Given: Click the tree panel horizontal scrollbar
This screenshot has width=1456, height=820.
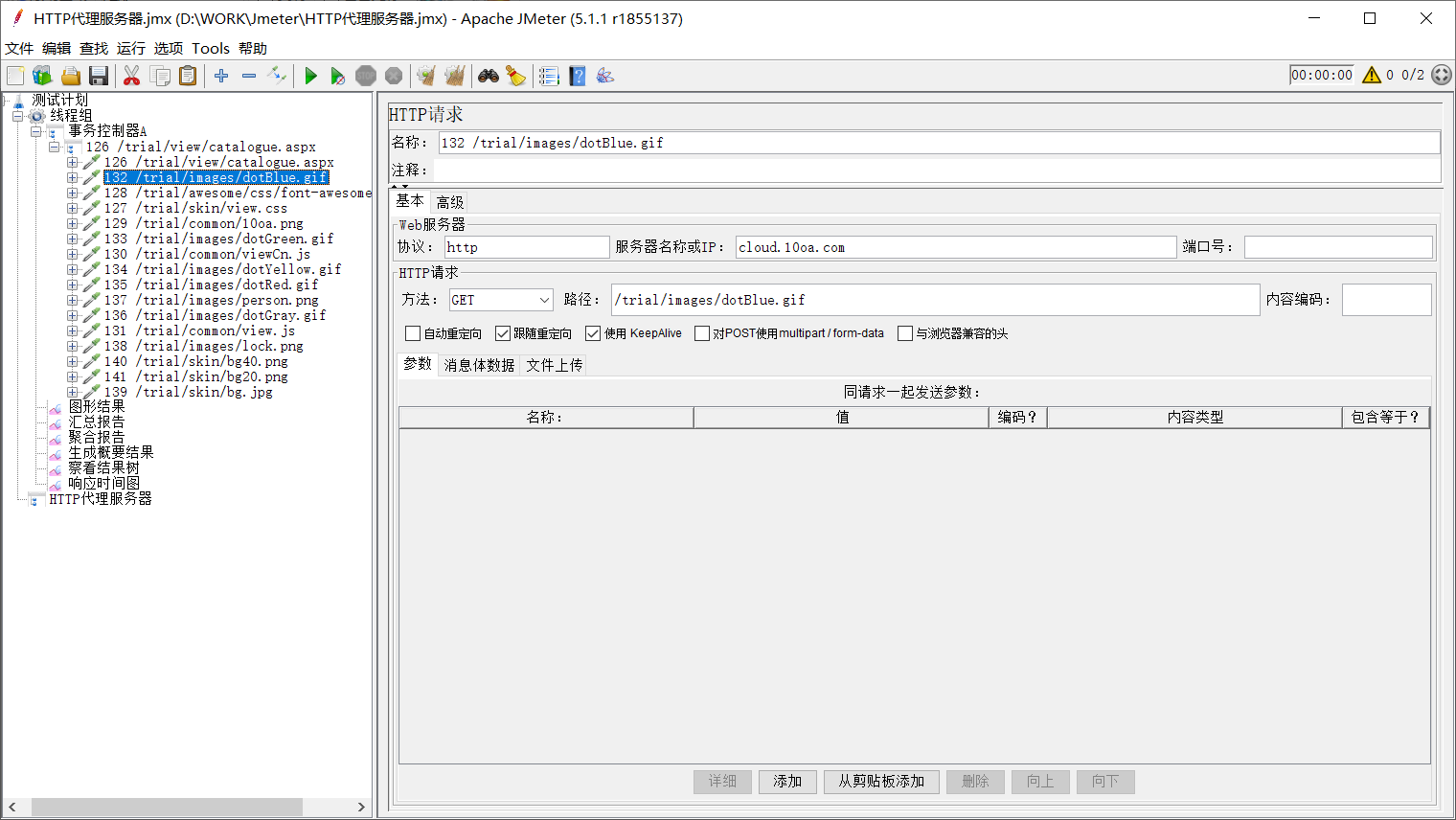Looking at the screenshot, I should [x=168, y=808].
